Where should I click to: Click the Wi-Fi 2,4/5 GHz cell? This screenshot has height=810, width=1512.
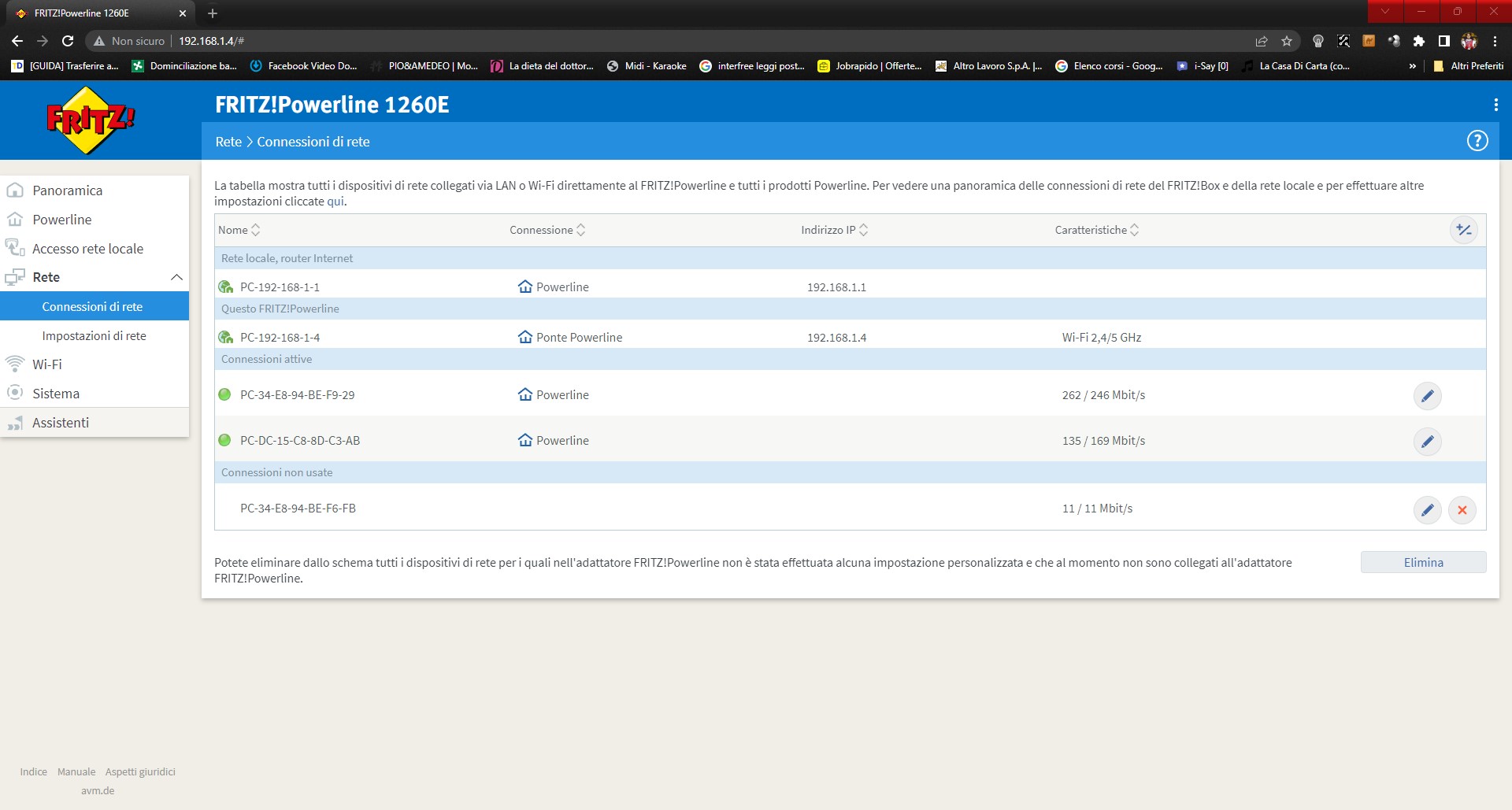click(1101, 338)
